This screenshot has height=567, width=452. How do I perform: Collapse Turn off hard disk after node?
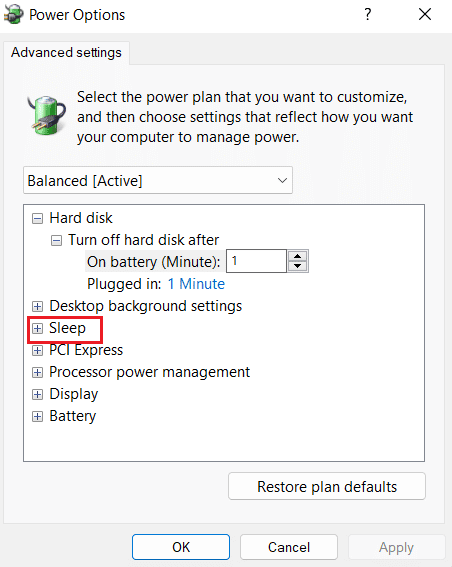56,240
